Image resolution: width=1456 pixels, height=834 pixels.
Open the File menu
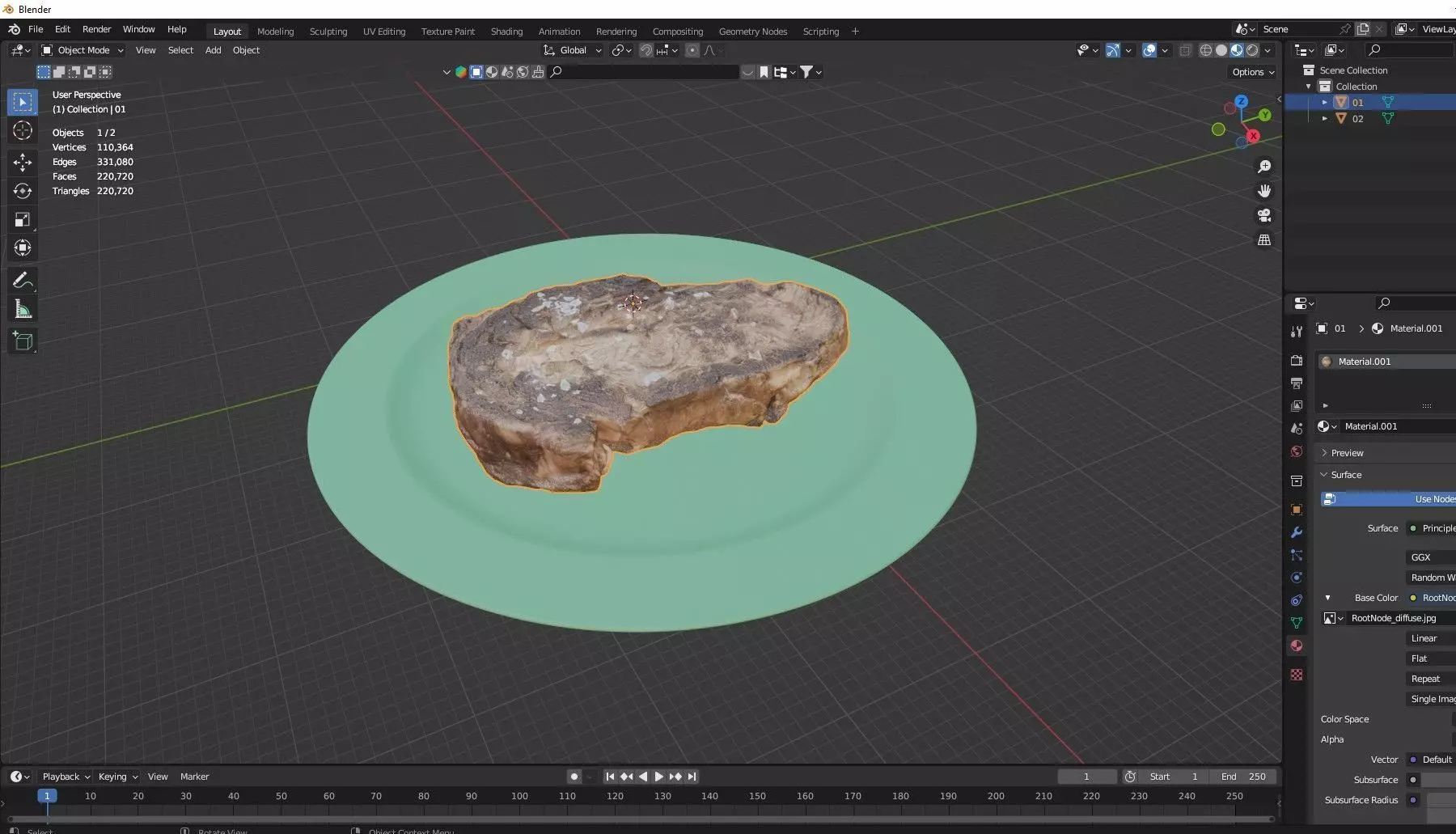(36, 29)
